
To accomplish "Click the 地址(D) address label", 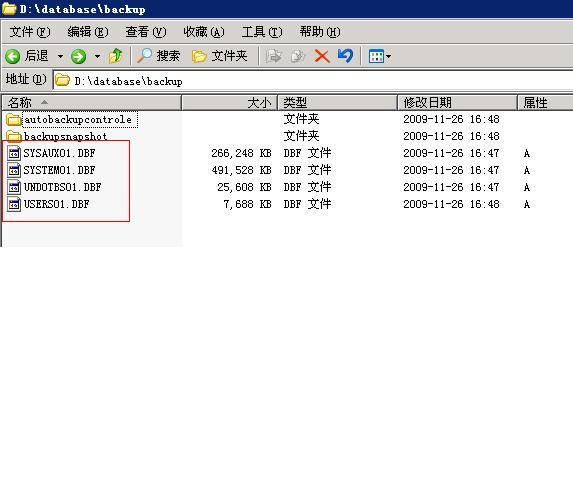I will [26, 79].
